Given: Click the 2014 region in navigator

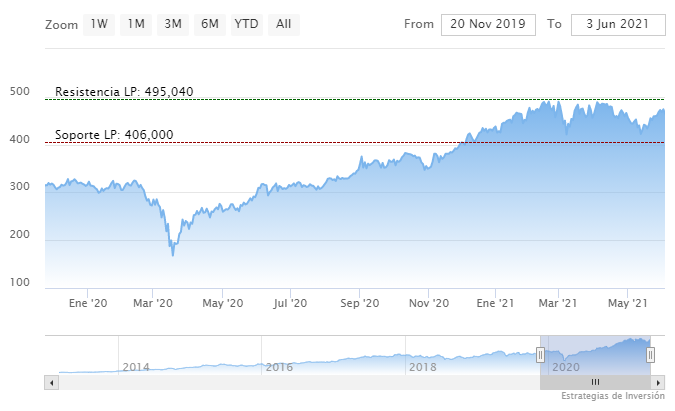Looking at the screenshot, I should click(136, 367).
